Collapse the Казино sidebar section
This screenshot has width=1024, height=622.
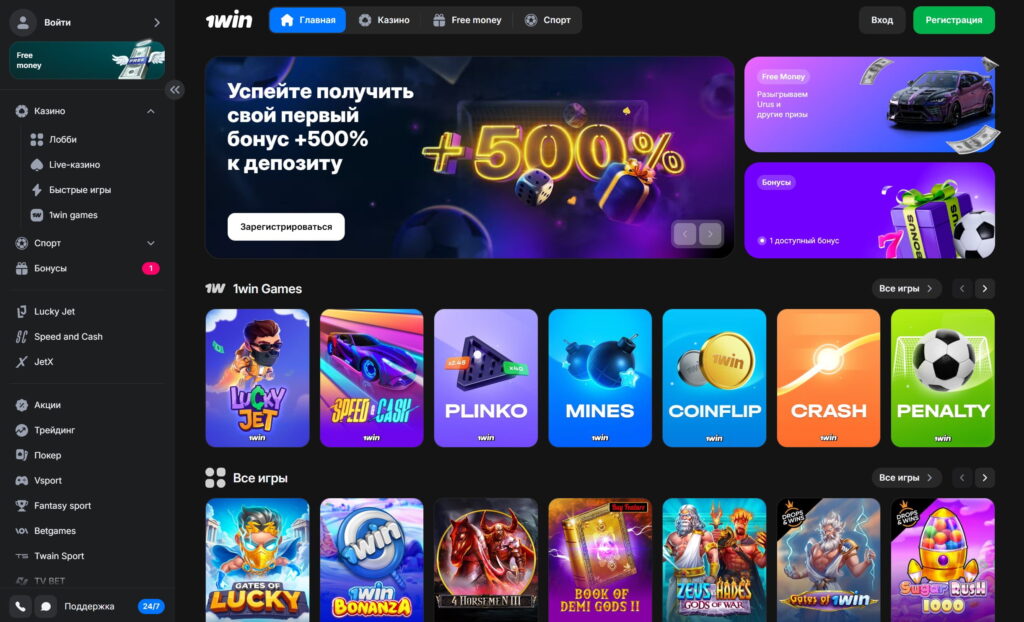click(151, 111)
